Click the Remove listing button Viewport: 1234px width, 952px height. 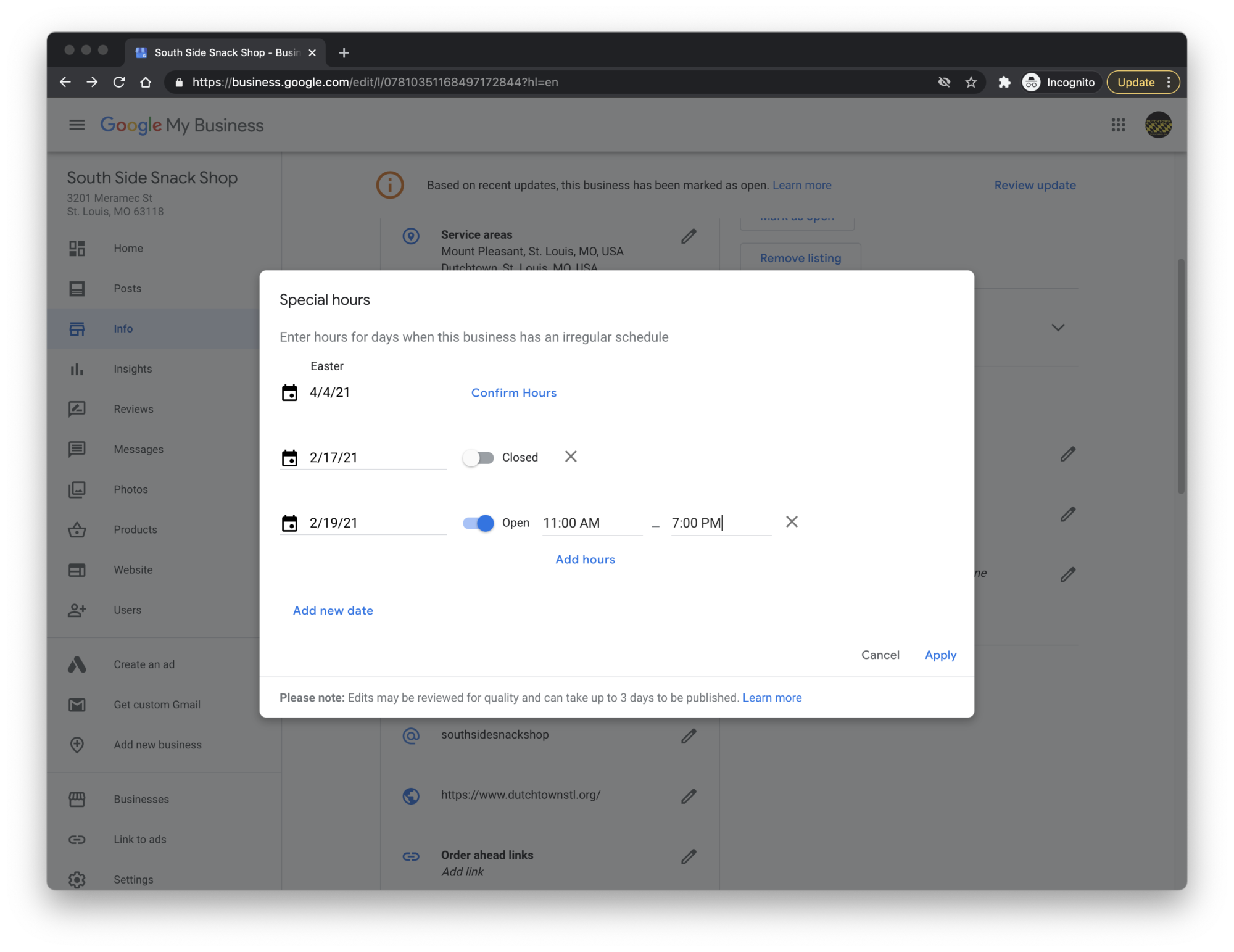800,258
